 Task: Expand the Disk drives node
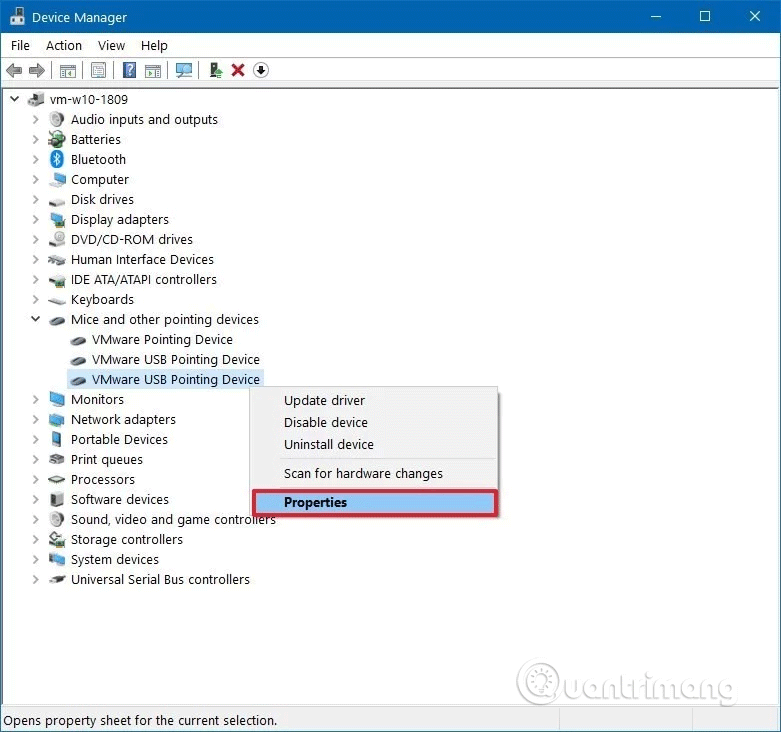pos(35,199)
